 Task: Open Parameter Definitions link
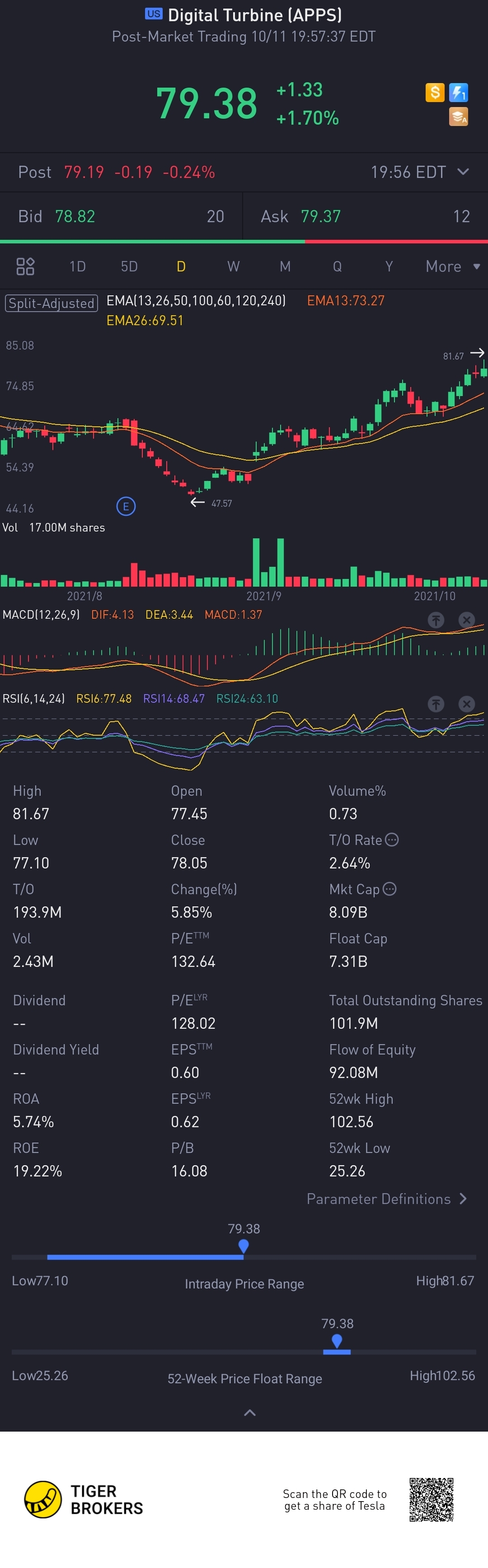click(x=386, y=1199)
